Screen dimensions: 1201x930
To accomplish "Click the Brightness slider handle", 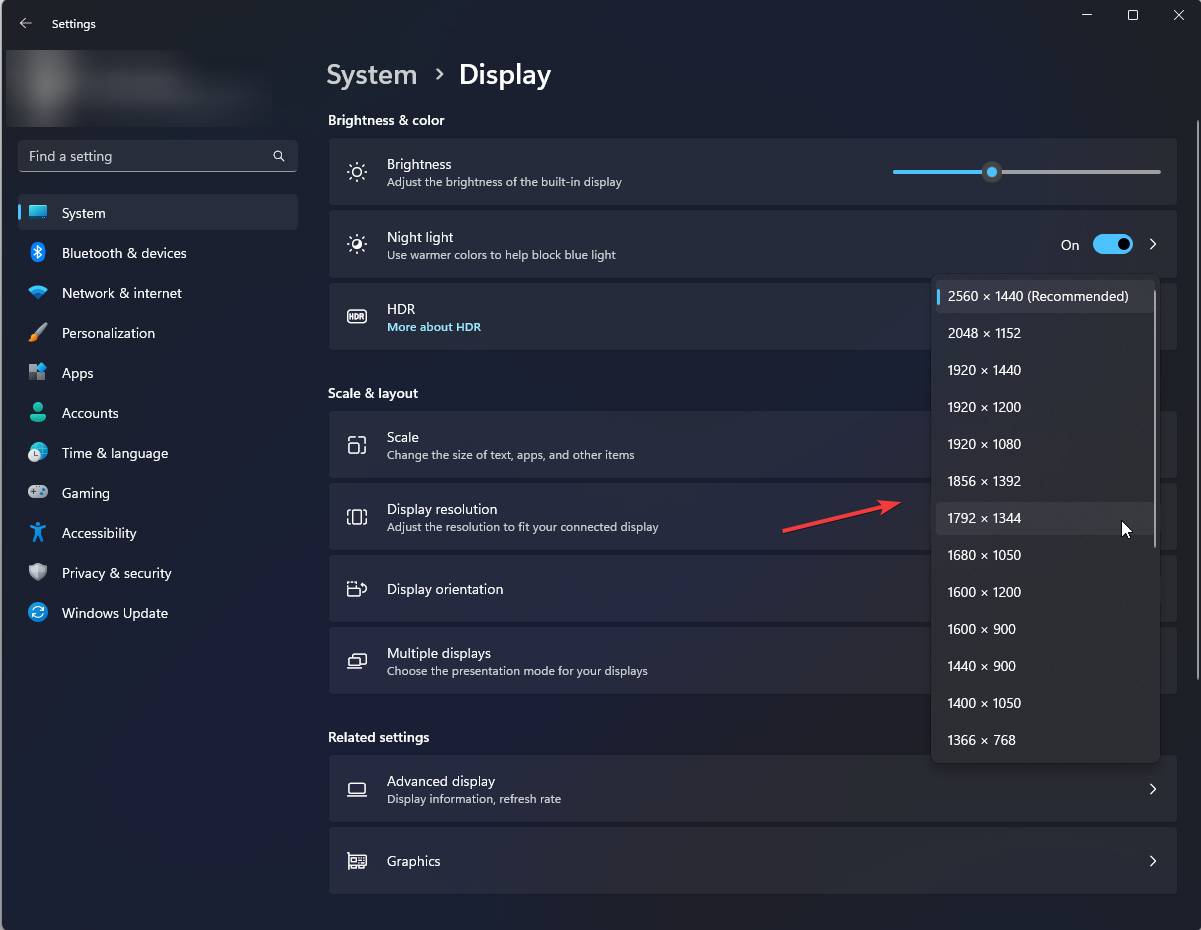I will pos(992,172).
